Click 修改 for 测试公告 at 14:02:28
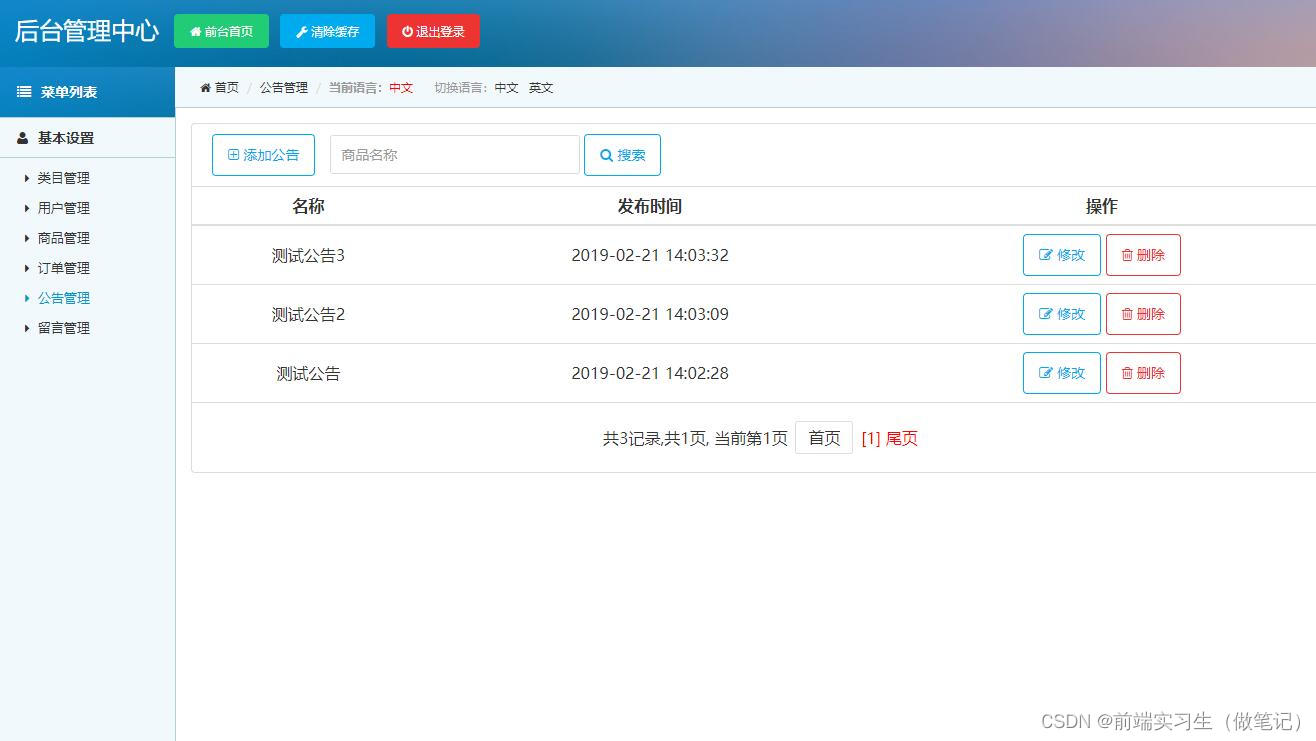 point(1062,373)
